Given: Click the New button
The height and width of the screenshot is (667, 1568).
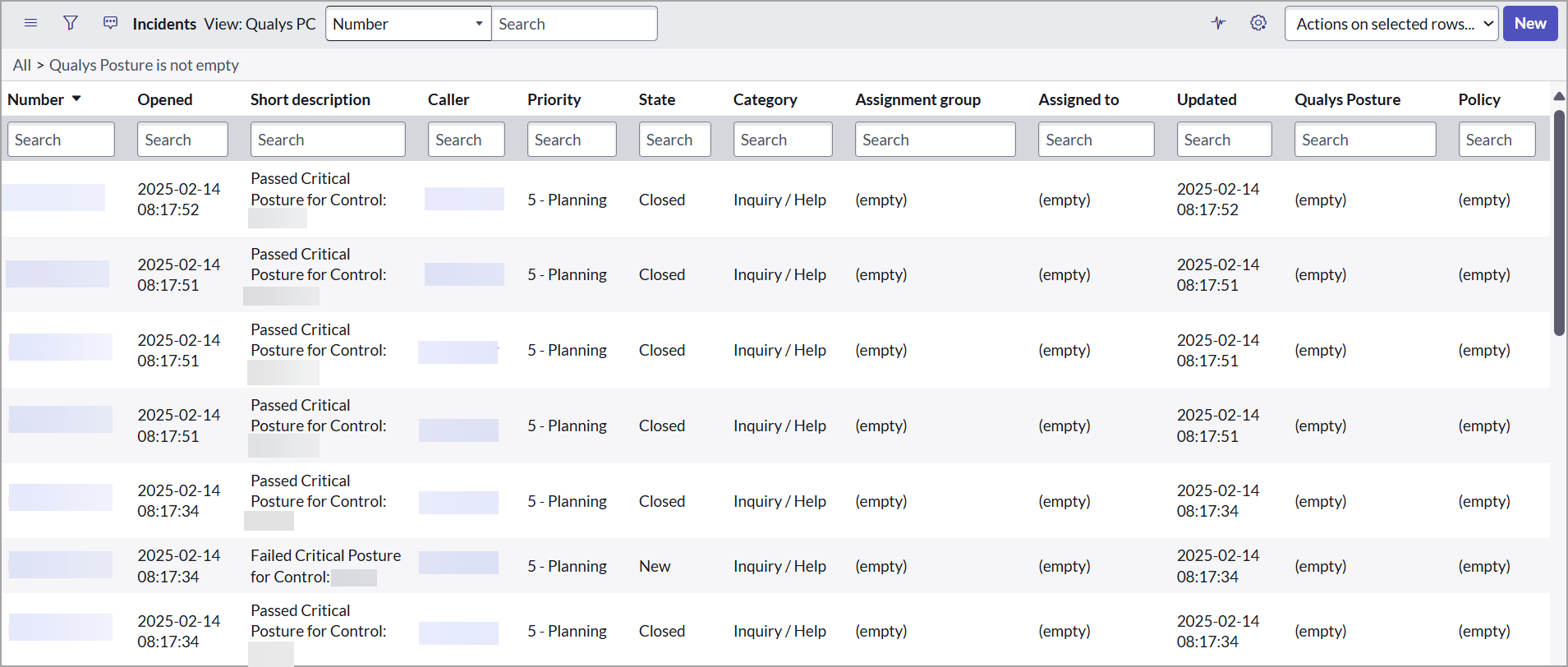Looking at the screenshot, I should coord(1529,24).
